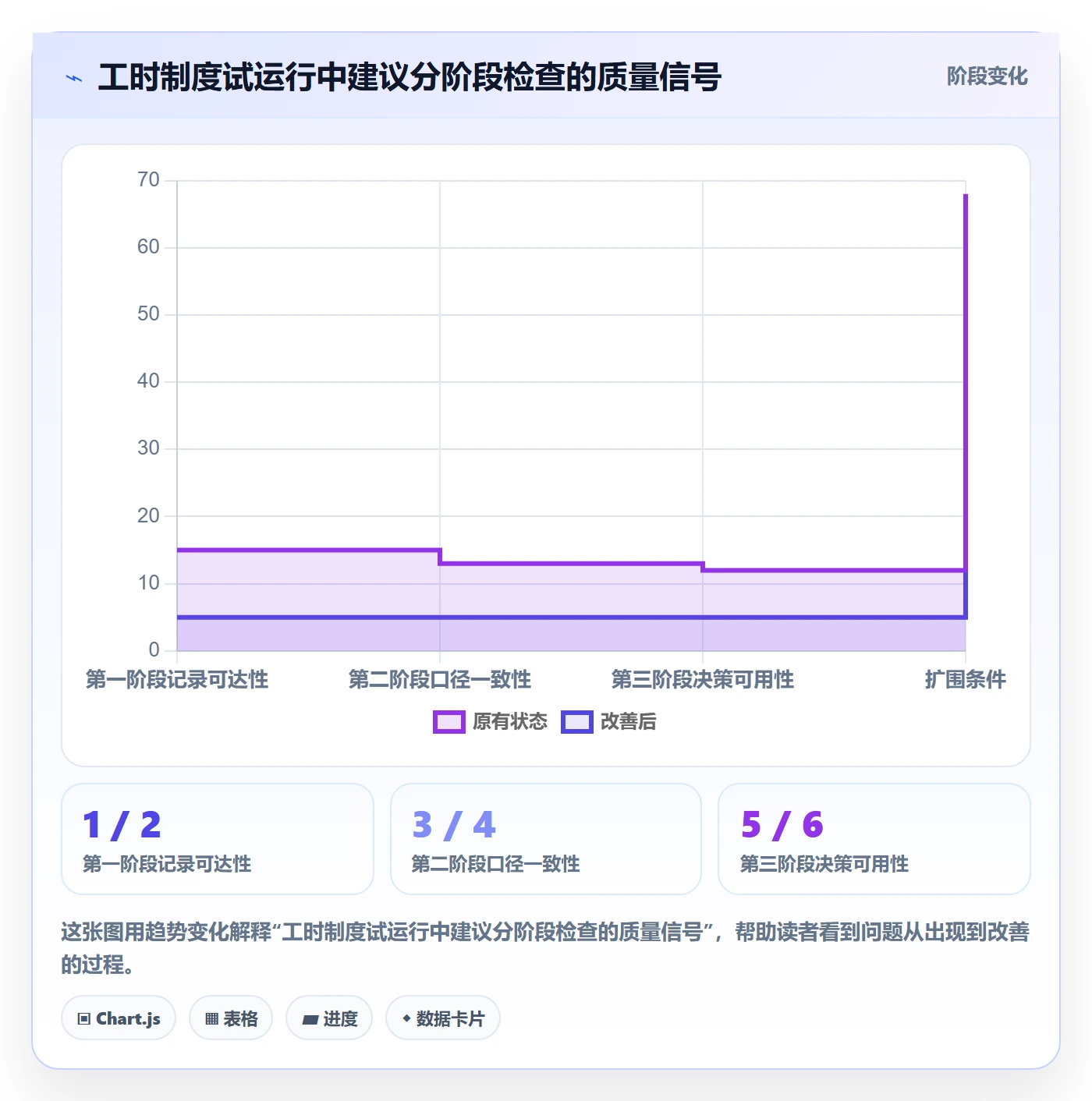Click the description paragraph starting 这张图用趋势变化

(x=546, y=948)
